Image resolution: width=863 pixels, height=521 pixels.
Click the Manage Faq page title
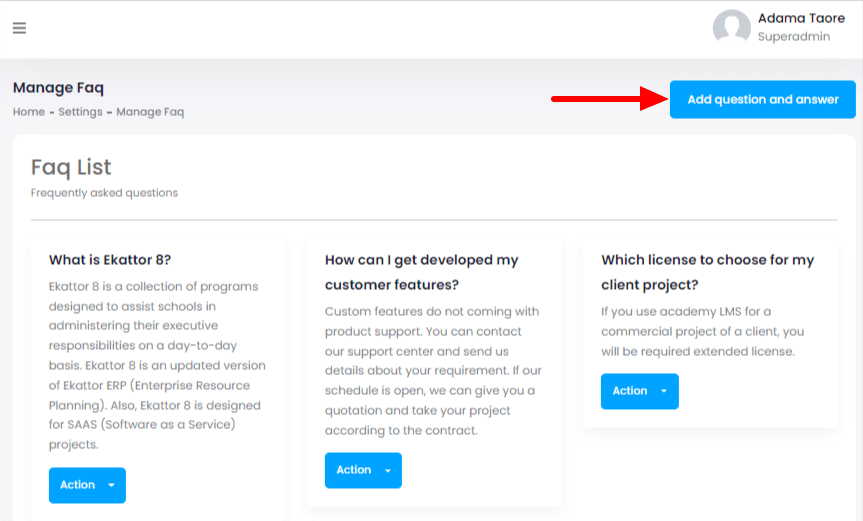point(58,88)
